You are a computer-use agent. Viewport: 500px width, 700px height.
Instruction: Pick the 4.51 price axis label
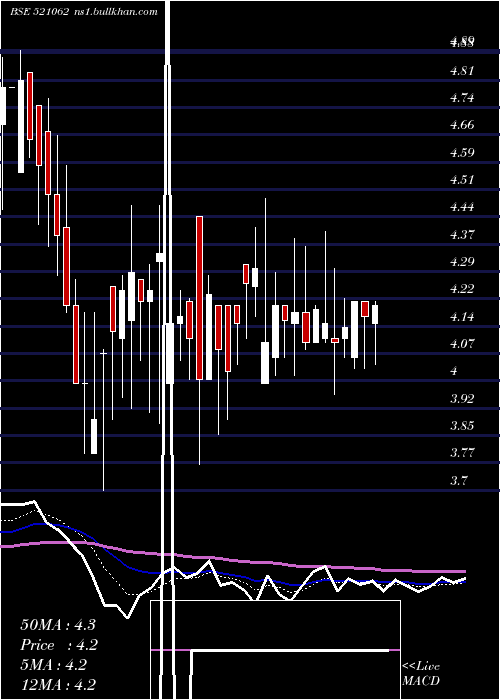(x=462, y=179)
